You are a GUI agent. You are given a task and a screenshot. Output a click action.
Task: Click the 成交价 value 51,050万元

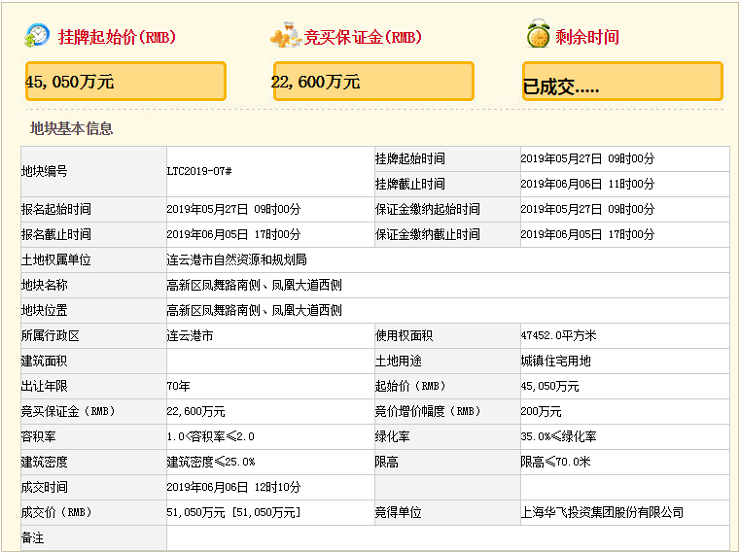[233, 512]
